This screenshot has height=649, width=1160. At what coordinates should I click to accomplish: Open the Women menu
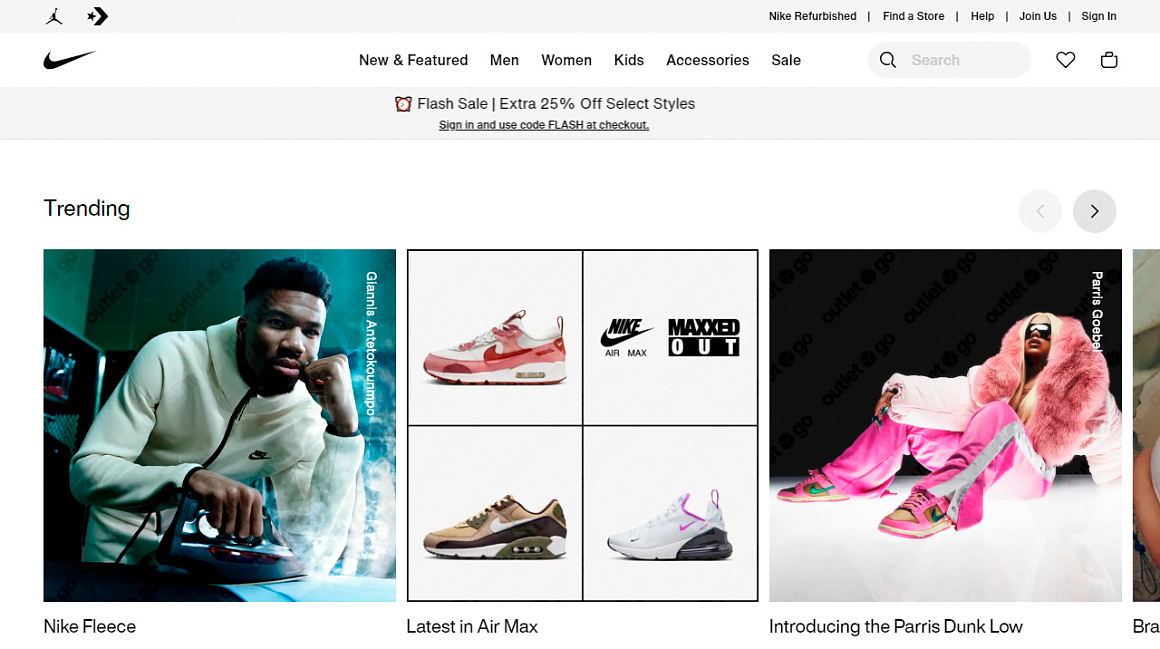tap(567, 60)
